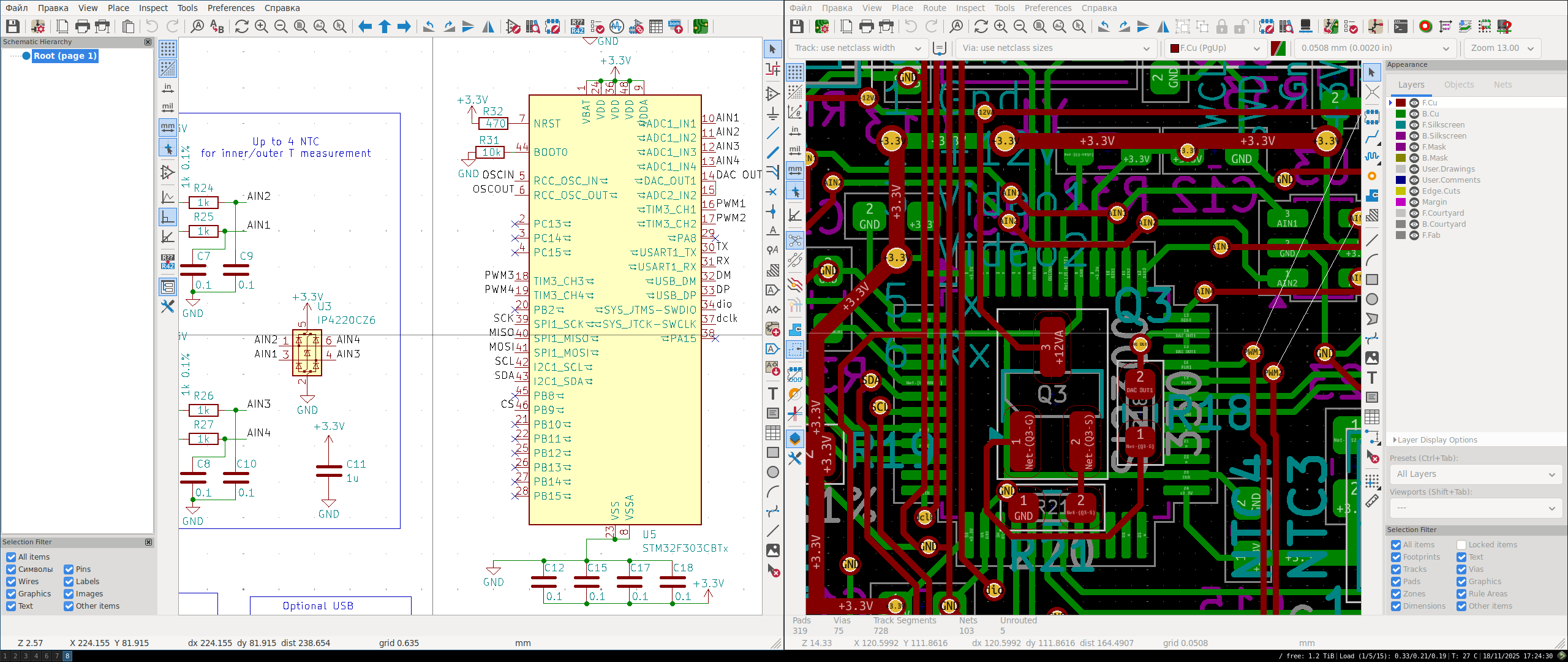Image resolution: width=1568 pixels, height=662 pixels.
Task: Select Root (page 1) in hierarchy
Action: click(64, 56)
